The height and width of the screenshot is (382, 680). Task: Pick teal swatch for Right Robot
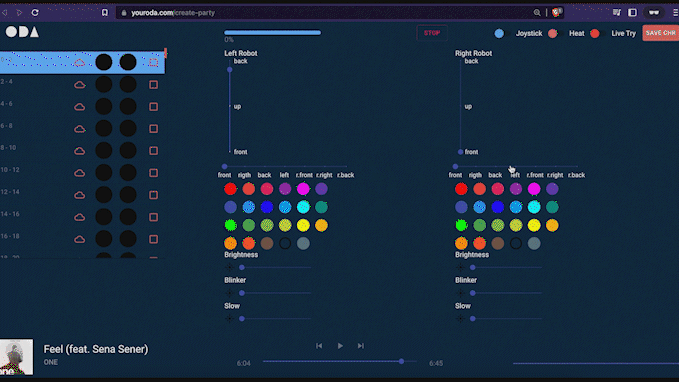pos(552,207)
